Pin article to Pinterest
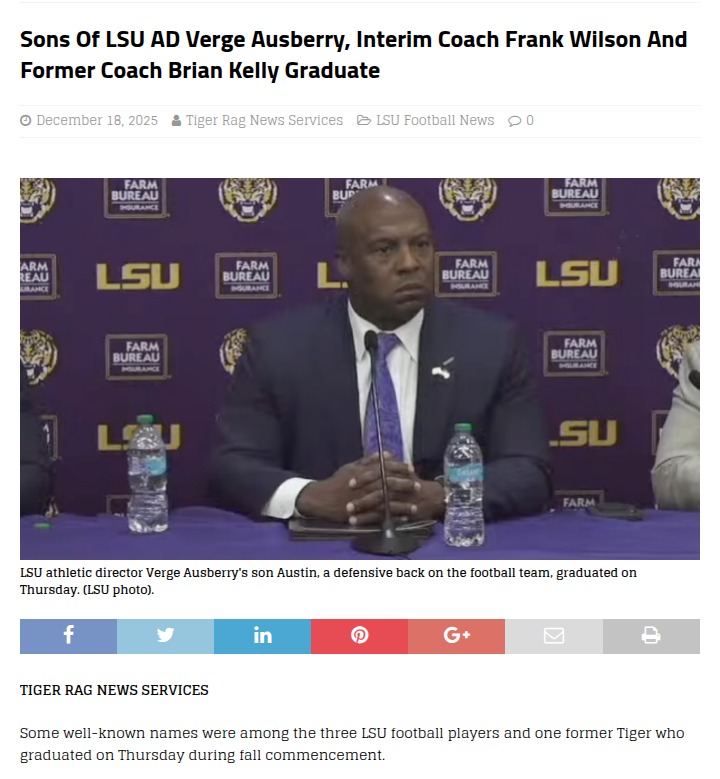The height and width of the screenshot is (779, 720). 359,636
